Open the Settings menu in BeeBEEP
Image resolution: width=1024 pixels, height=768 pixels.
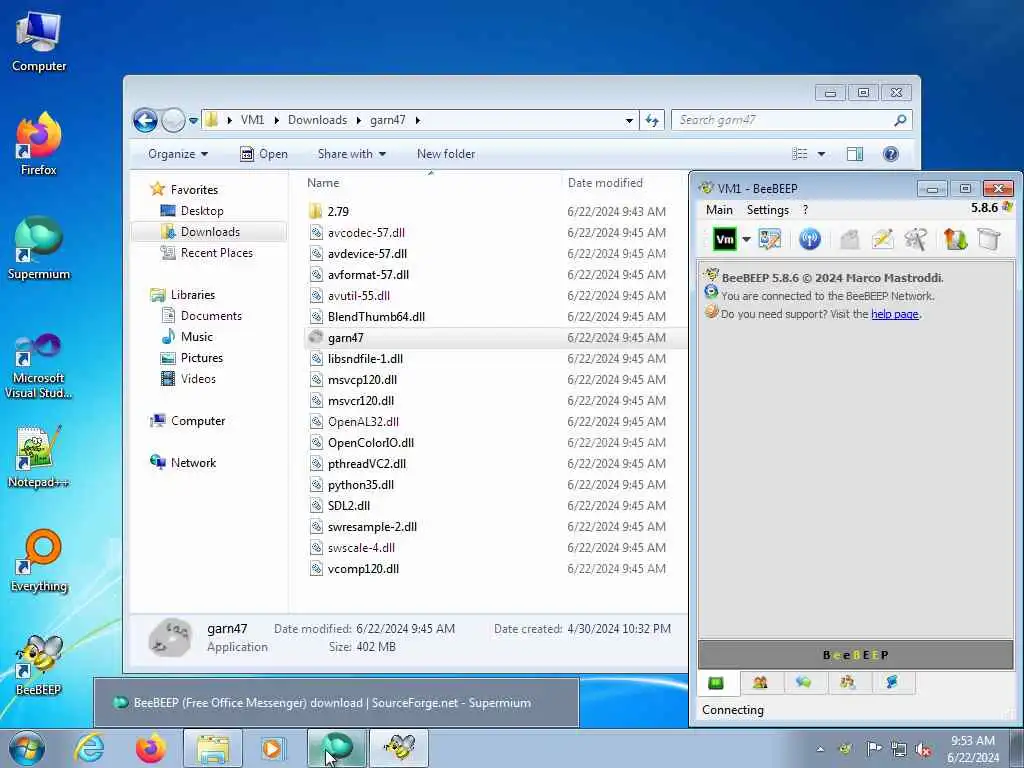pyautogui.click(x=767, y=210)
